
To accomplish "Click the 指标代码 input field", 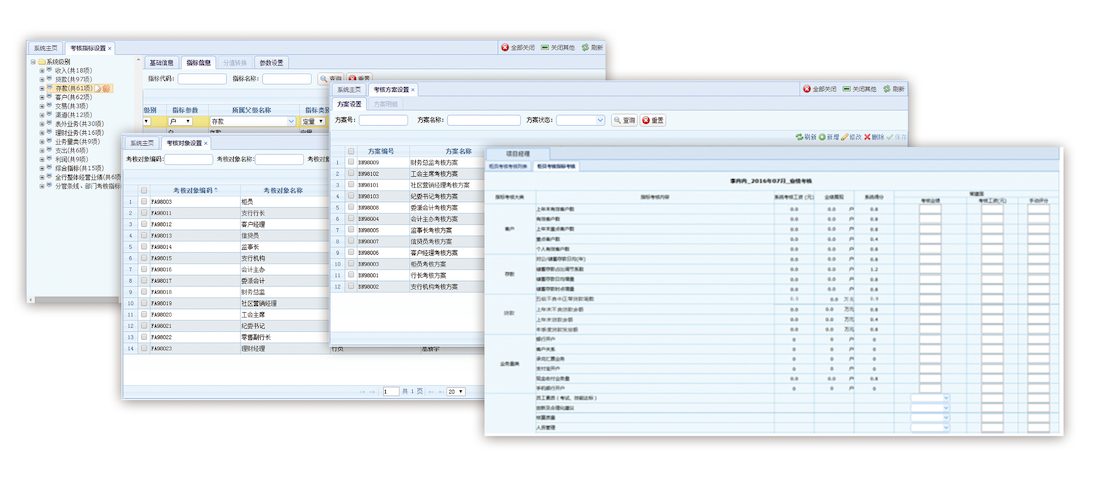I will coord(202,79).
